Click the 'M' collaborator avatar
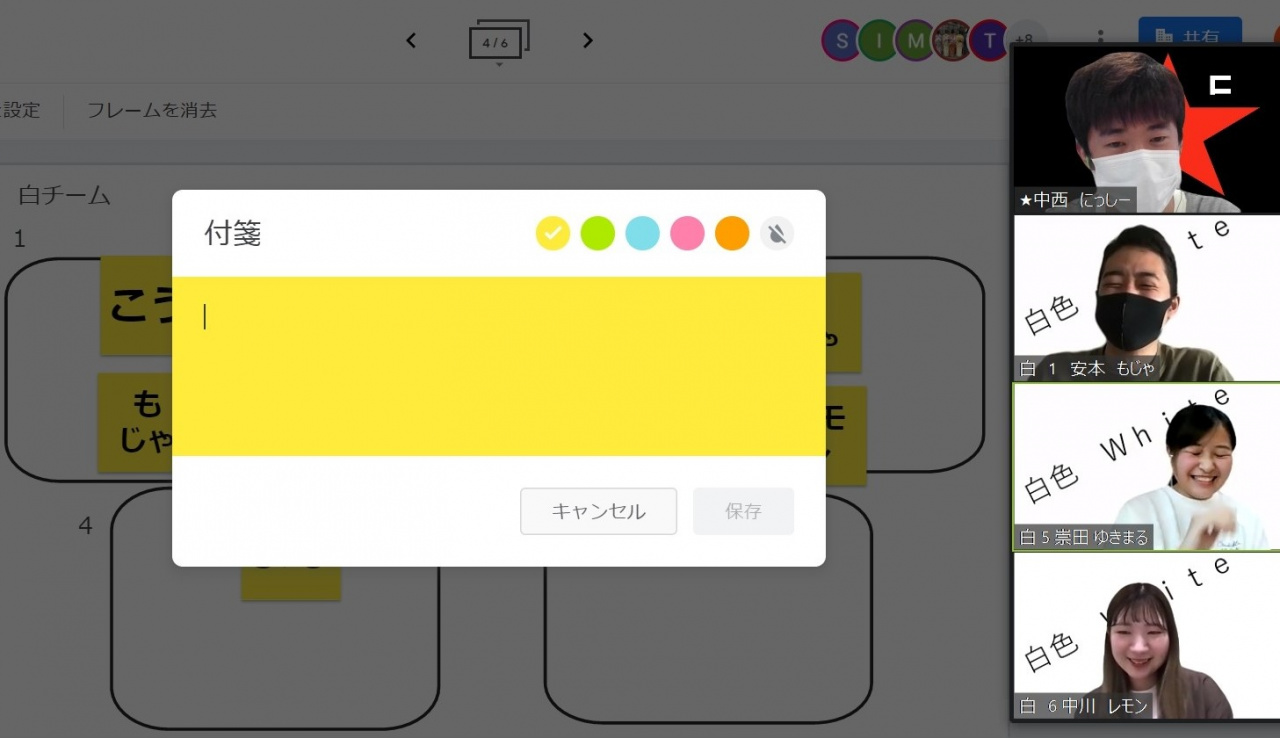Viewport: 1280px width, 738px height. coord(915,41)
